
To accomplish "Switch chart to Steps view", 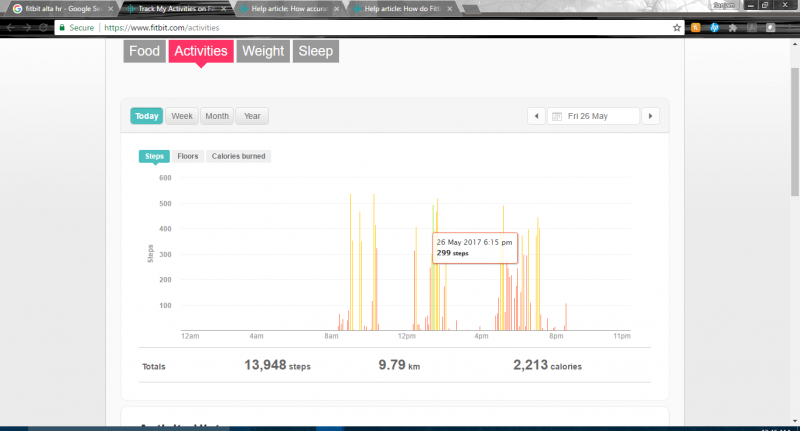I will click(x=154, y=156).
